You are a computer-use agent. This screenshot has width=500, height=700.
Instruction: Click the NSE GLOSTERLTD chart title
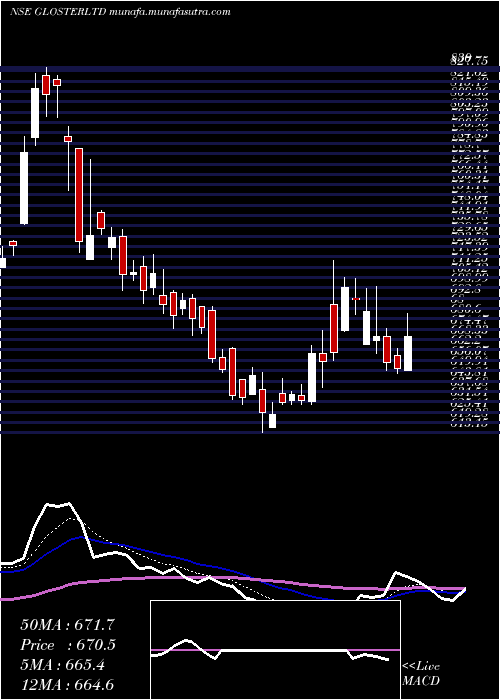point(57,12)
